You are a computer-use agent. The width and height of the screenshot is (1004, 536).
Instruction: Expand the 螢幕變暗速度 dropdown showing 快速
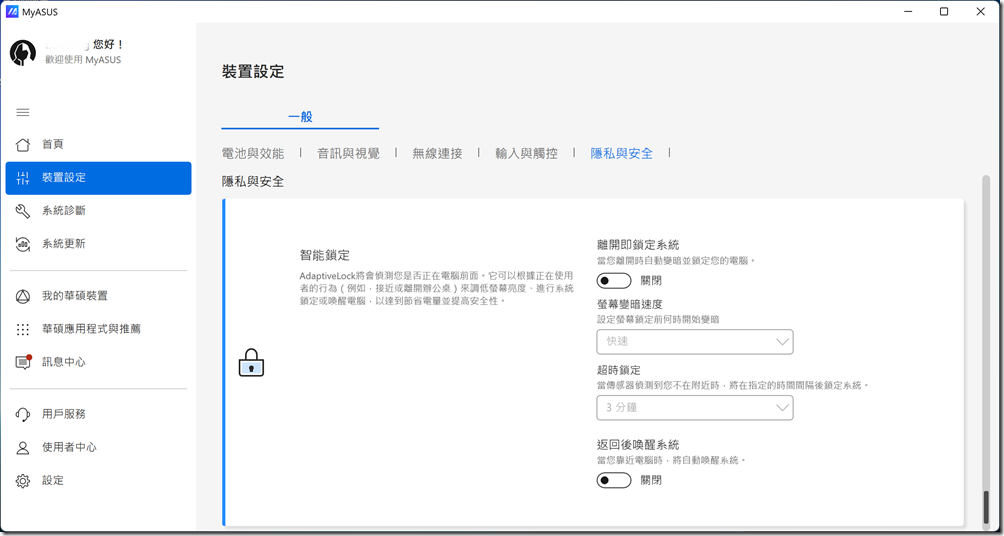694,342
